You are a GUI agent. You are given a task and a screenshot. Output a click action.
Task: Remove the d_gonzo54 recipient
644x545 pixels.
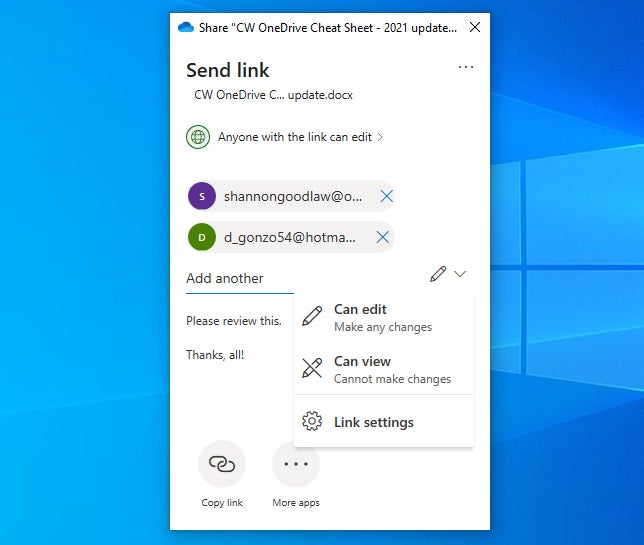(x=382, y=237)
